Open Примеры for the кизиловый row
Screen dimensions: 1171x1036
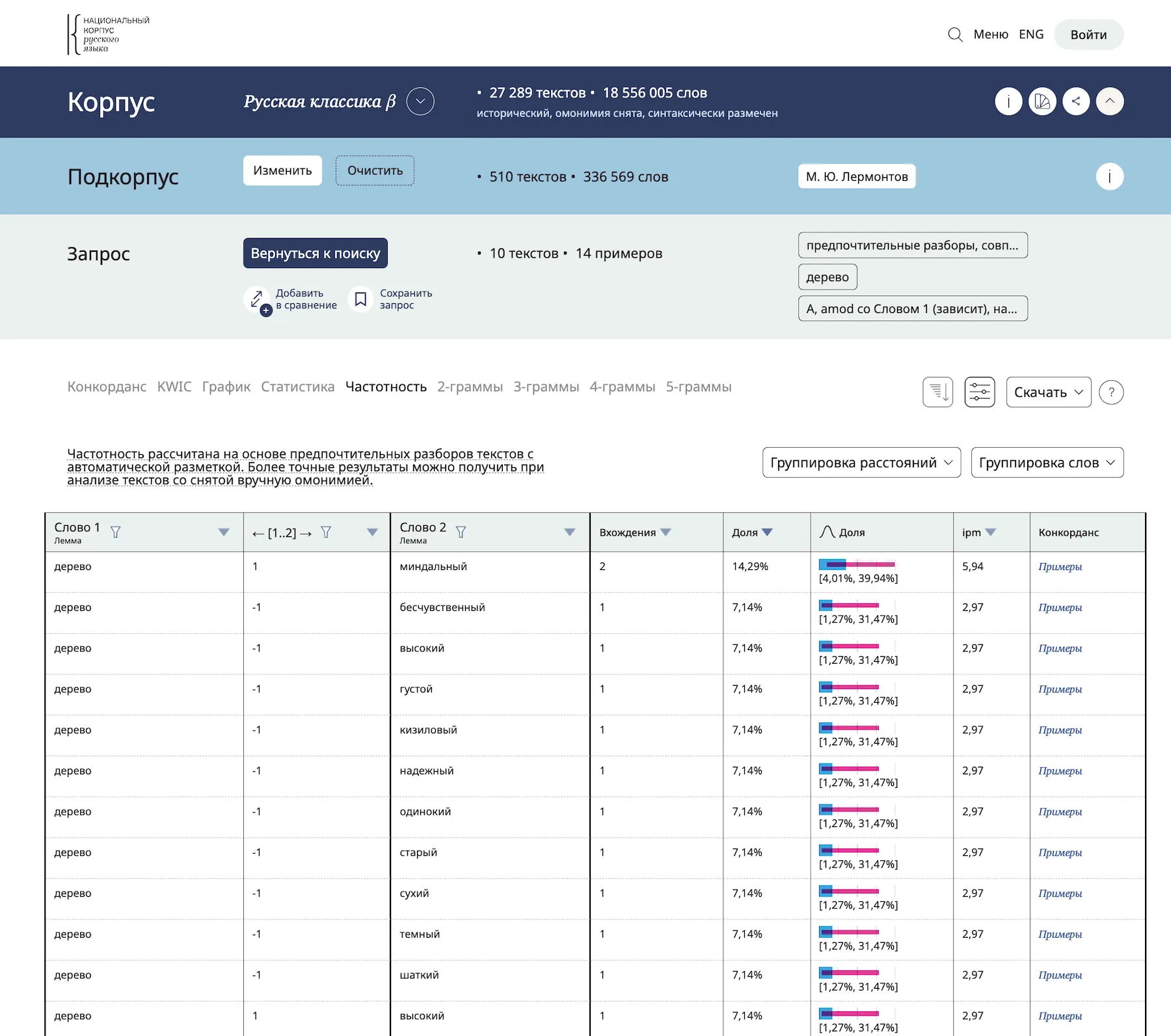1060,730
